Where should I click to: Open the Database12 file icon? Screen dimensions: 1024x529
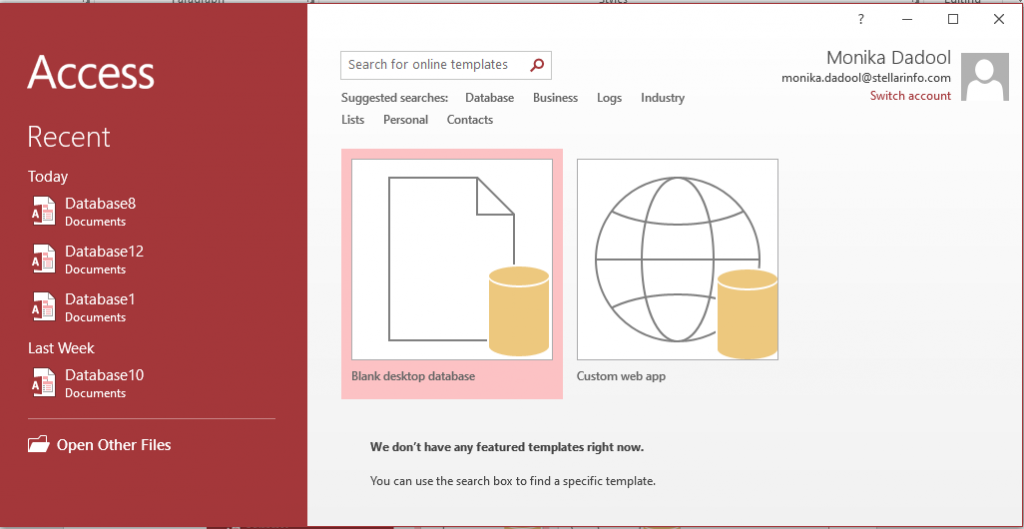click(44, 259)
